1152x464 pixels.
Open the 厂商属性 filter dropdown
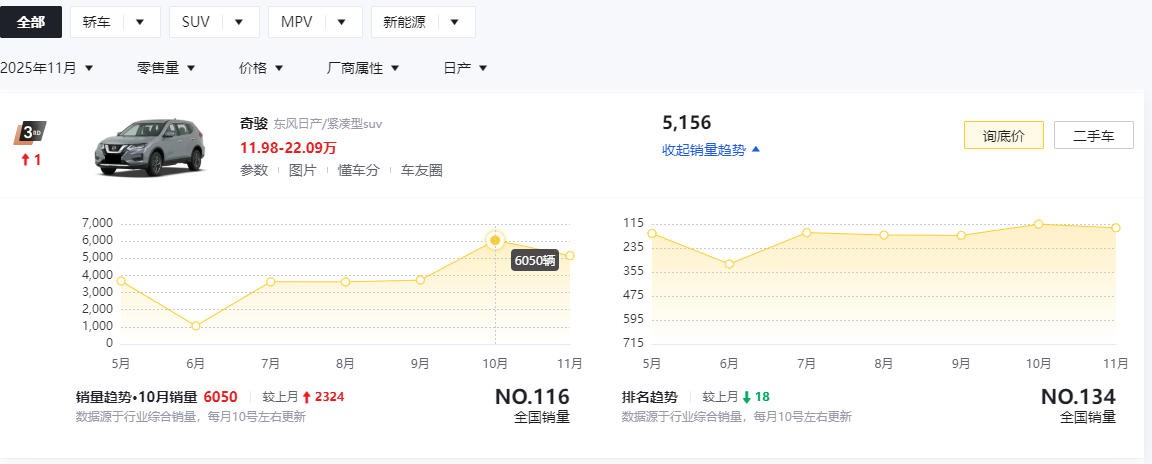363,68
